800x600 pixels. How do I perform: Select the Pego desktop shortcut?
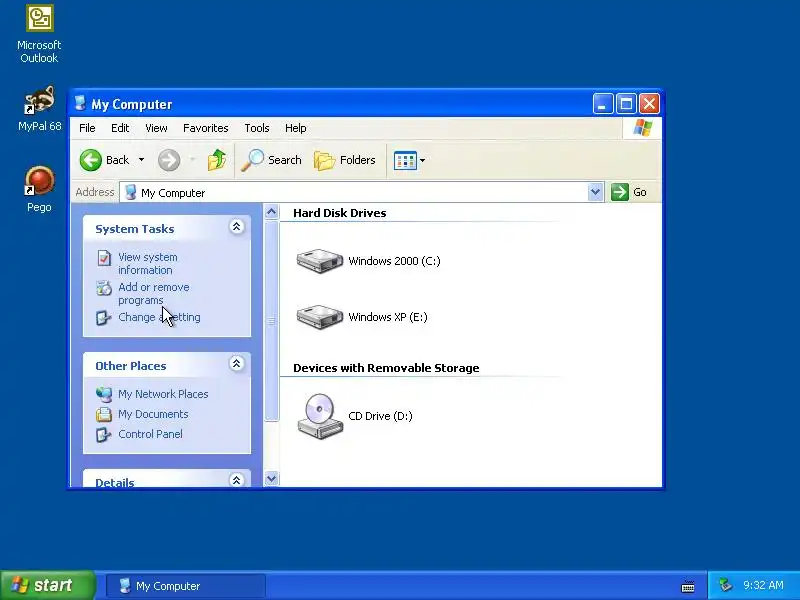pyautogui.click(x=39, y=189)
